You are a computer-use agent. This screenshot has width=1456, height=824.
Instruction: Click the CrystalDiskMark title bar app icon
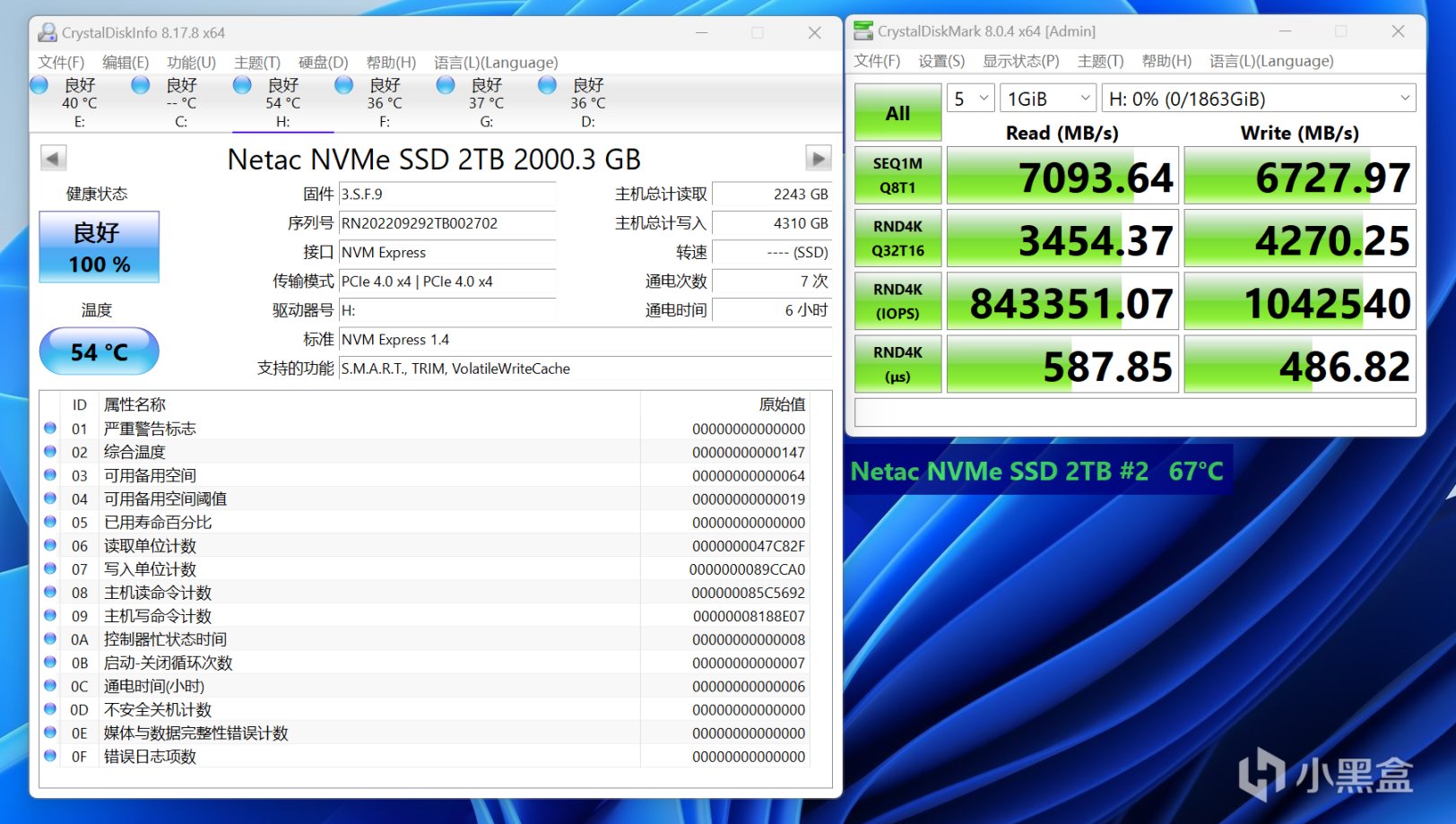863,31
